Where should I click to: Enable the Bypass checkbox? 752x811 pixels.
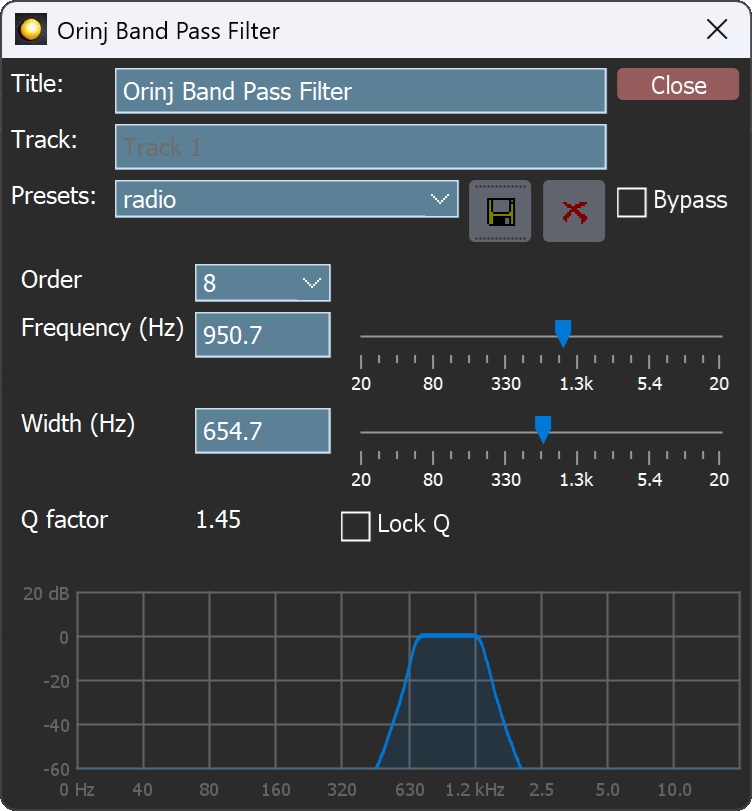[x=631, y=202]
